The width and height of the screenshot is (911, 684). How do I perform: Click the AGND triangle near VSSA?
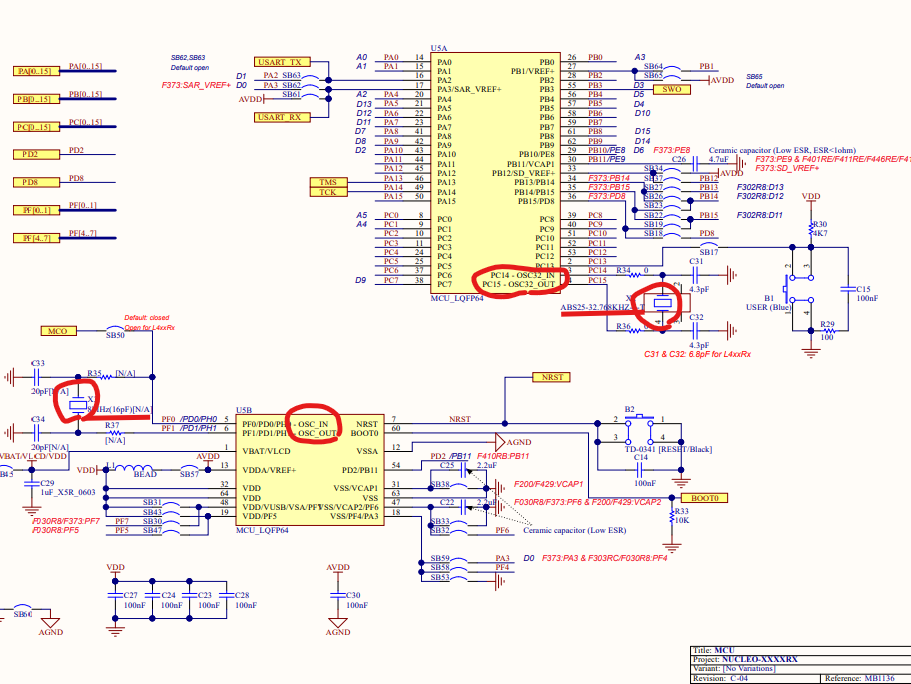pos(500,442)
